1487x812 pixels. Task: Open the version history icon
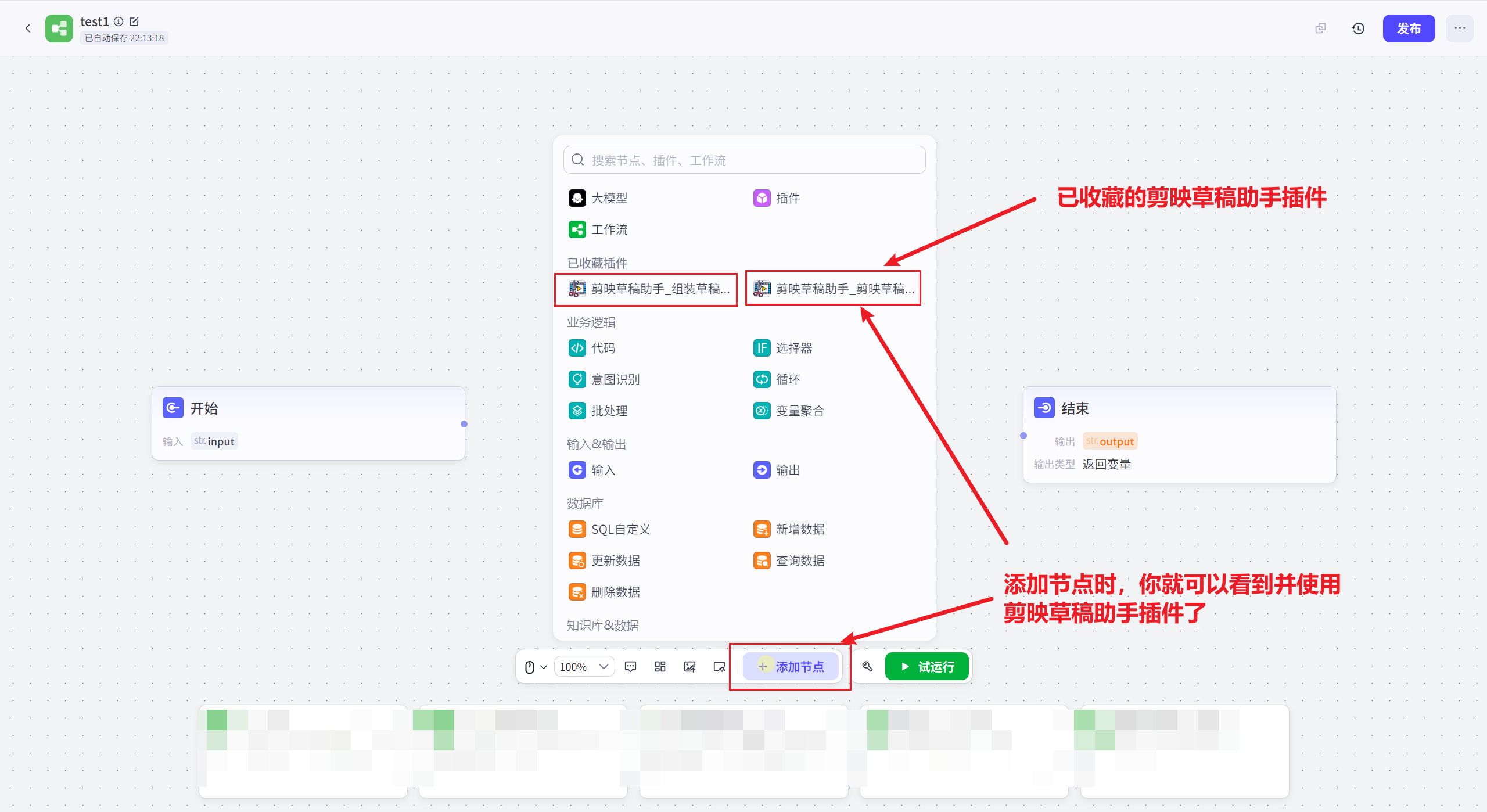(x=1358, y=28)
